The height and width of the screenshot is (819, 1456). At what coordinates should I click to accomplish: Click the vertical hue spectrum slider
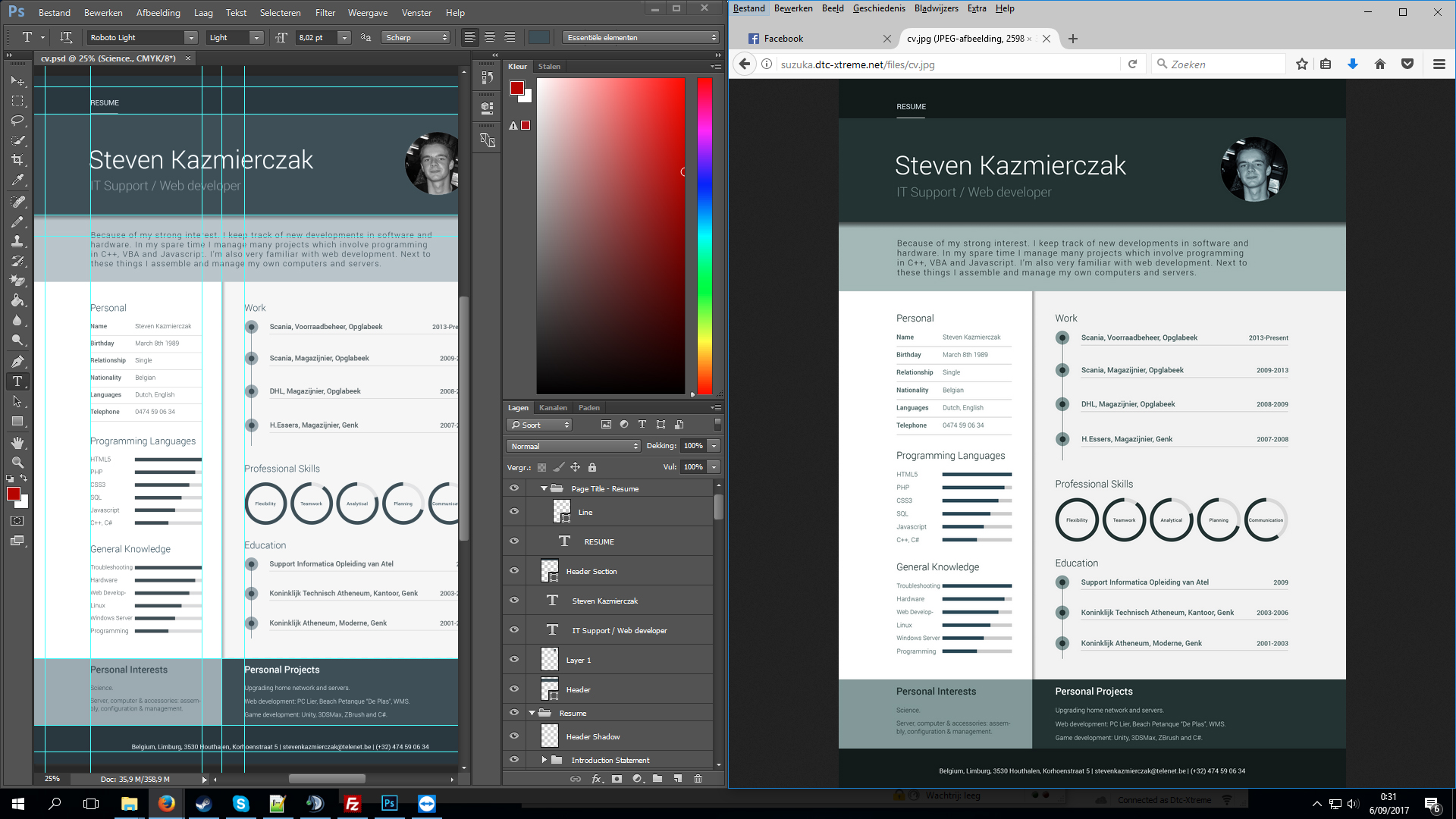pyautogui.click(x=704, y=235)
